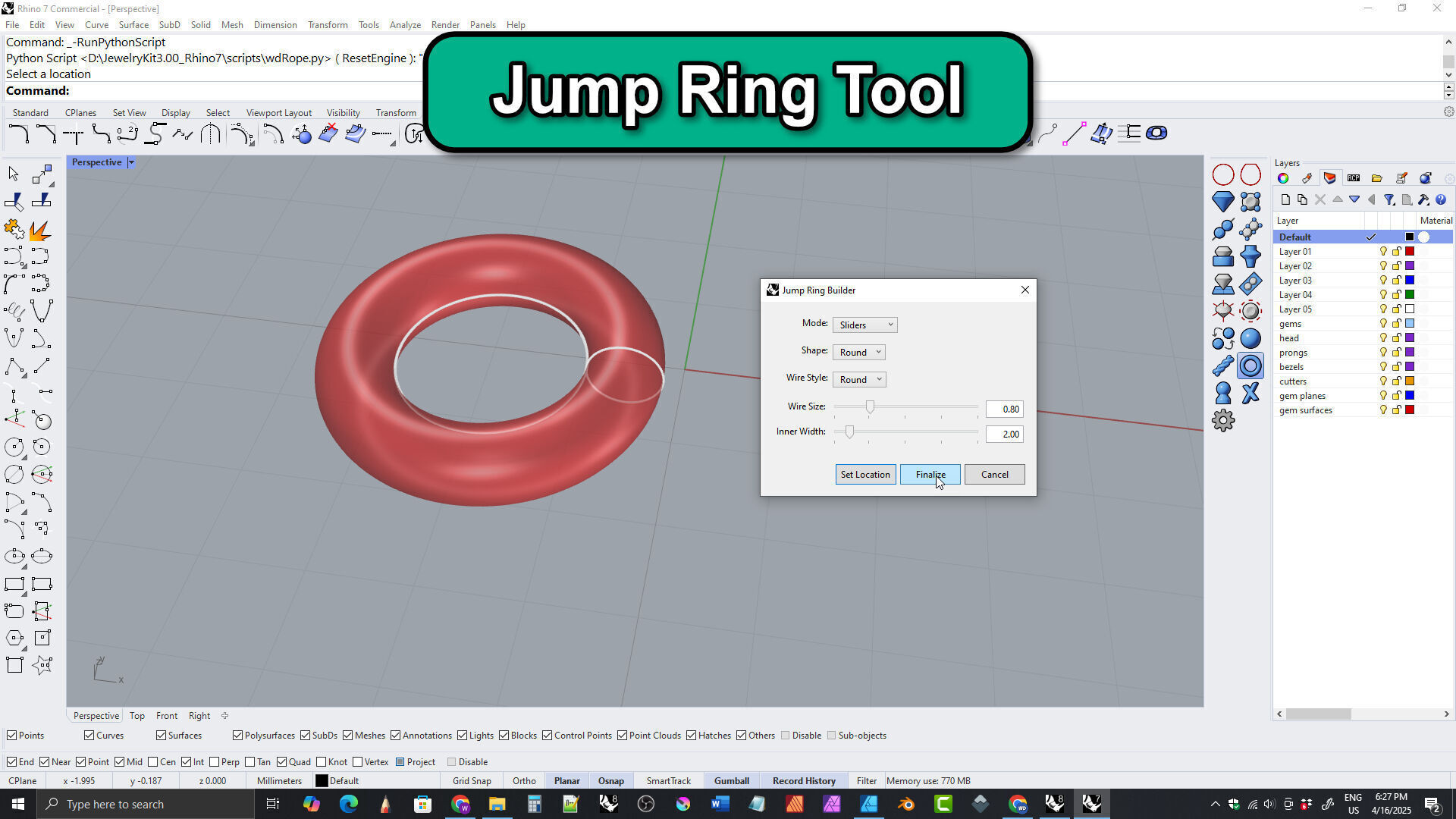Toggle the End osnap checkbox
Viewport: 1456px width, 819px height.
(x=11, y=762)
